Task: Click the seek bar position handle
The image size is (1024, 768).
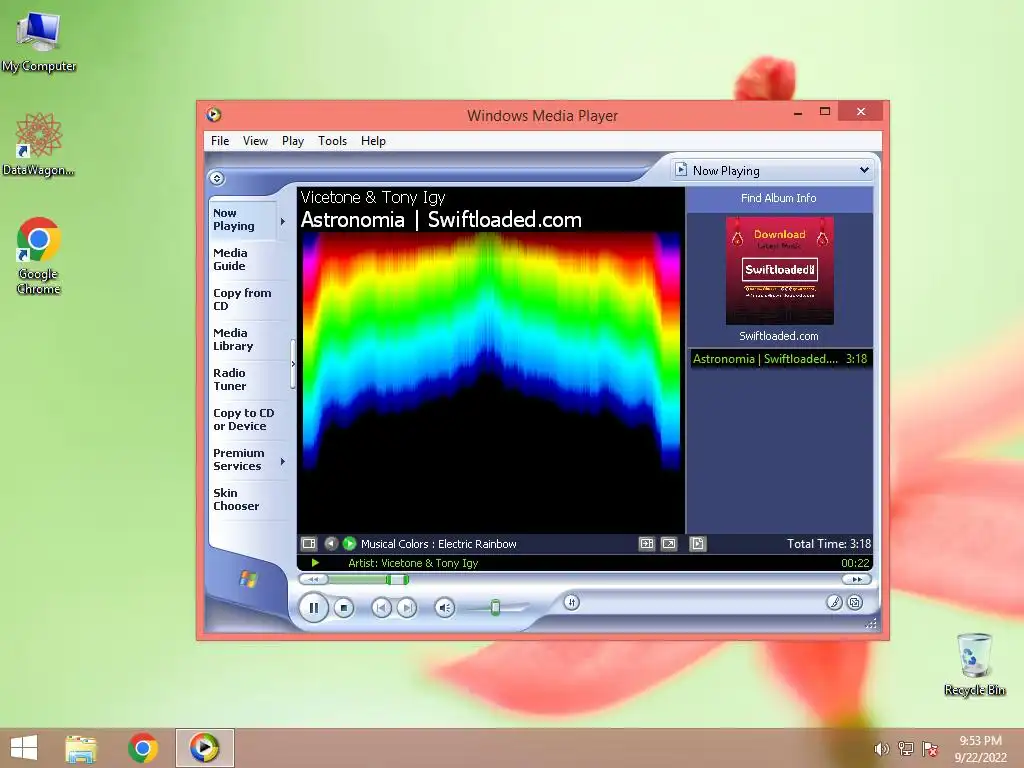Action: tap(397, 579)
